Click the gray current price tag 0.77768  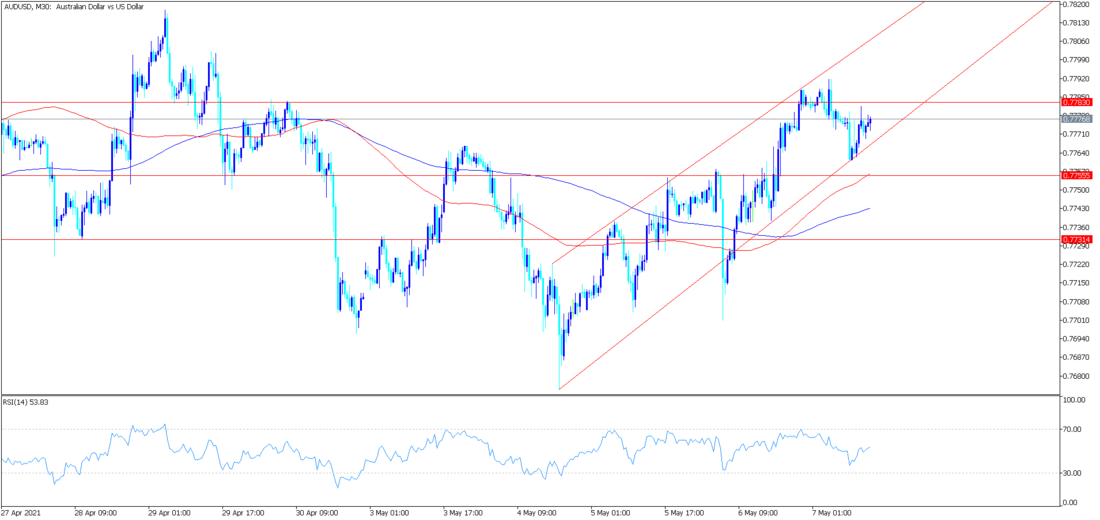pyautogui.click(x=1077, y=119)
